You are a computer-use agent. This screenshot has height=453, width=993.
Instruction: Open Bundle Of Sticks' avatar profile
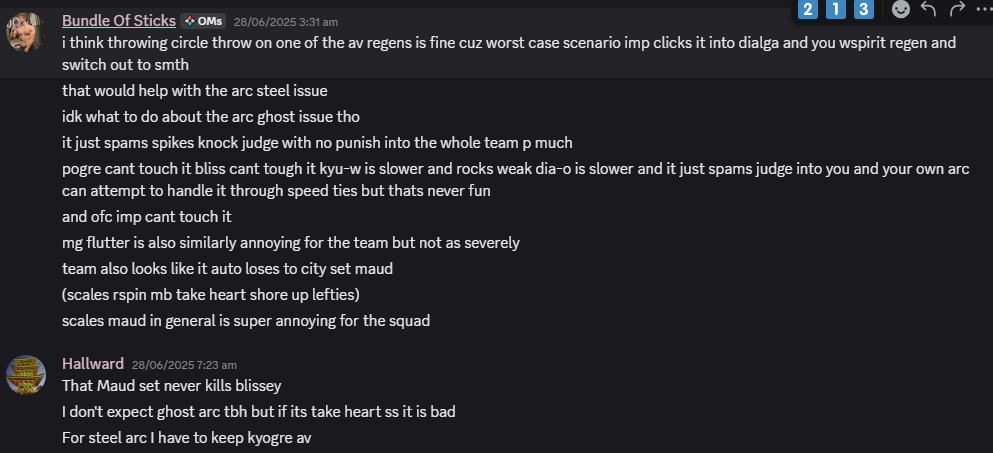tap(25, 32)
